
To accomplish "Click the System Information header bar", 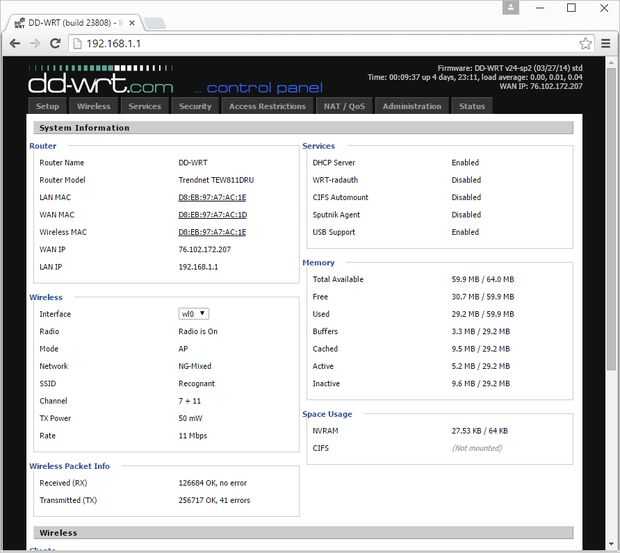I will 303,128.
